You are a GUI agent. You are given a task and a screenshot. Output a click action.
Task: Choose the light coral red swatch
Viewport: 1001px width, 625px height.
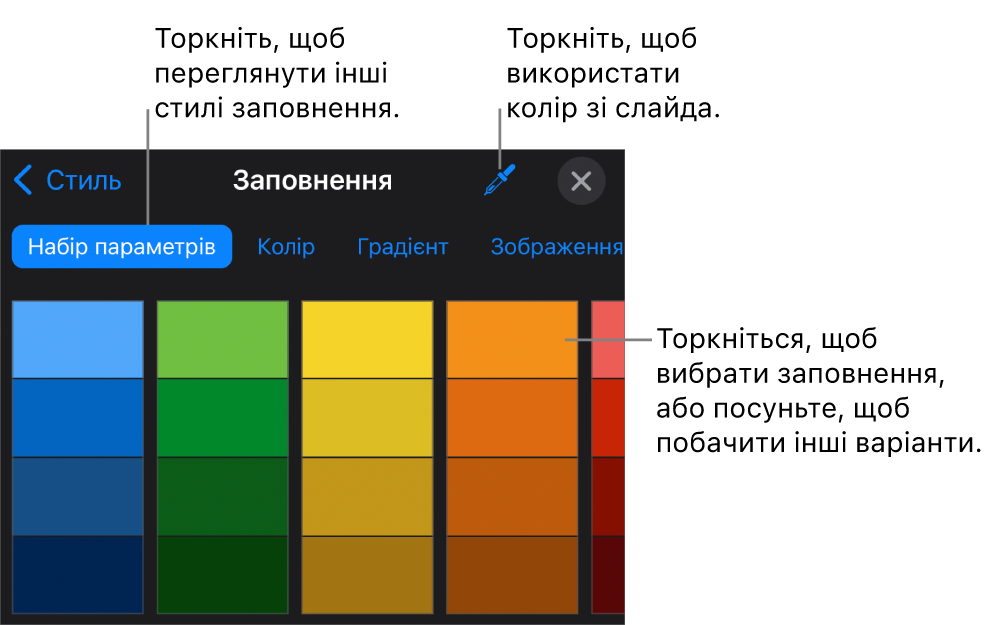coord(608,340)
